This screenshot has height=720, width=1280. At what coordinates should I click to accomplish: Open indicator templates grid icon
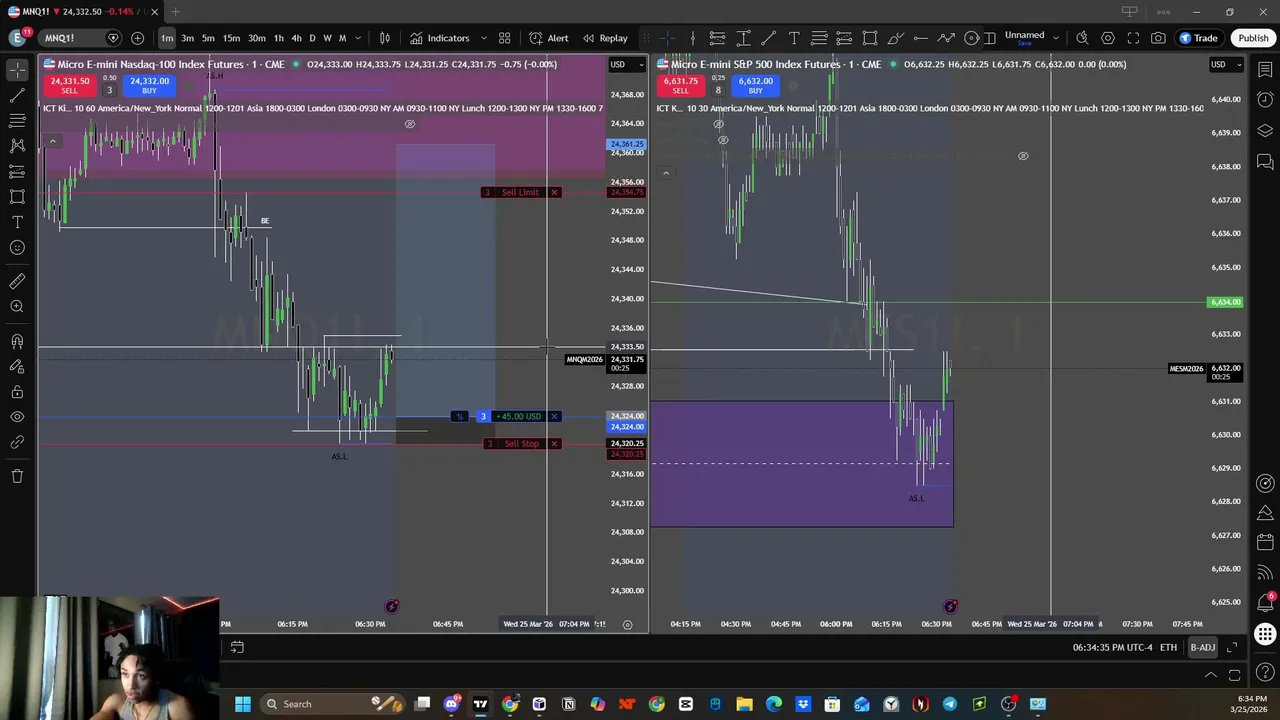pos(505,38)
